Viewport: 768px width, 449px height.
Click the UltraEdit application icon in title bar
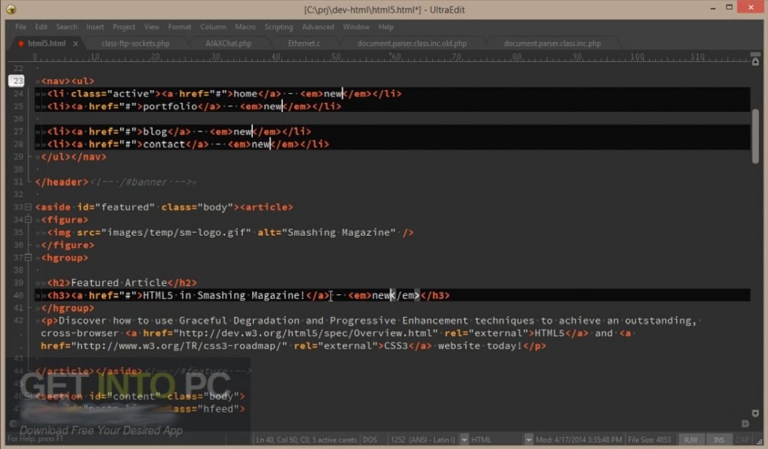coord(11,9)
